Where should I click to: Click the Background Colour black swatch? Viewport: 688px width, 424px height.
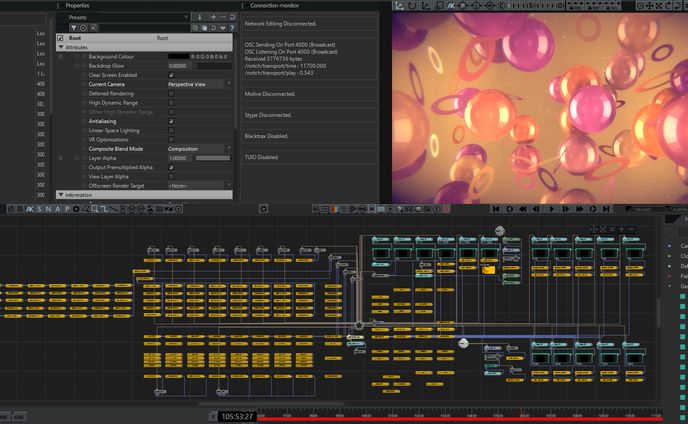179,57
